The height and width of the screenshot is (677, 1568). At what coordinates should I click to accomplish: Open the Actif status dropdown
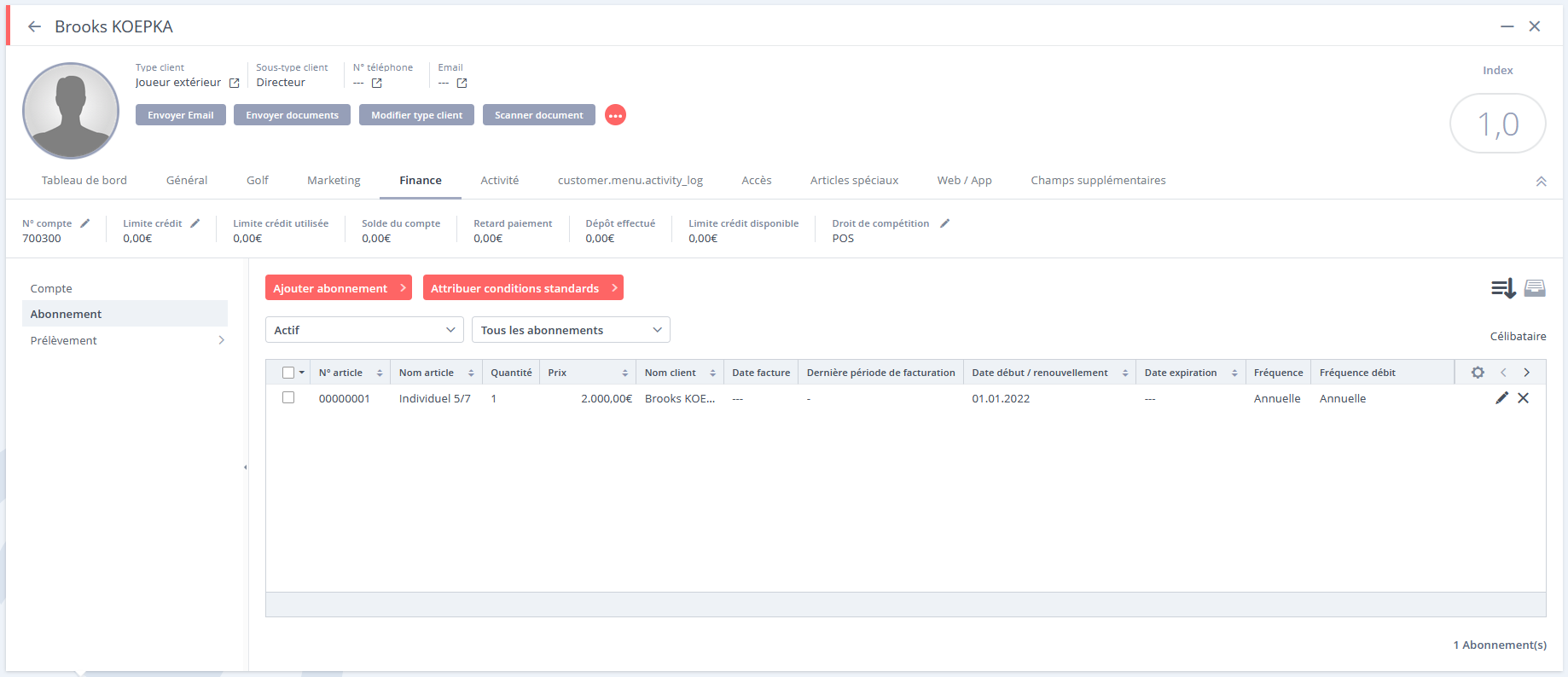[364, 330]
